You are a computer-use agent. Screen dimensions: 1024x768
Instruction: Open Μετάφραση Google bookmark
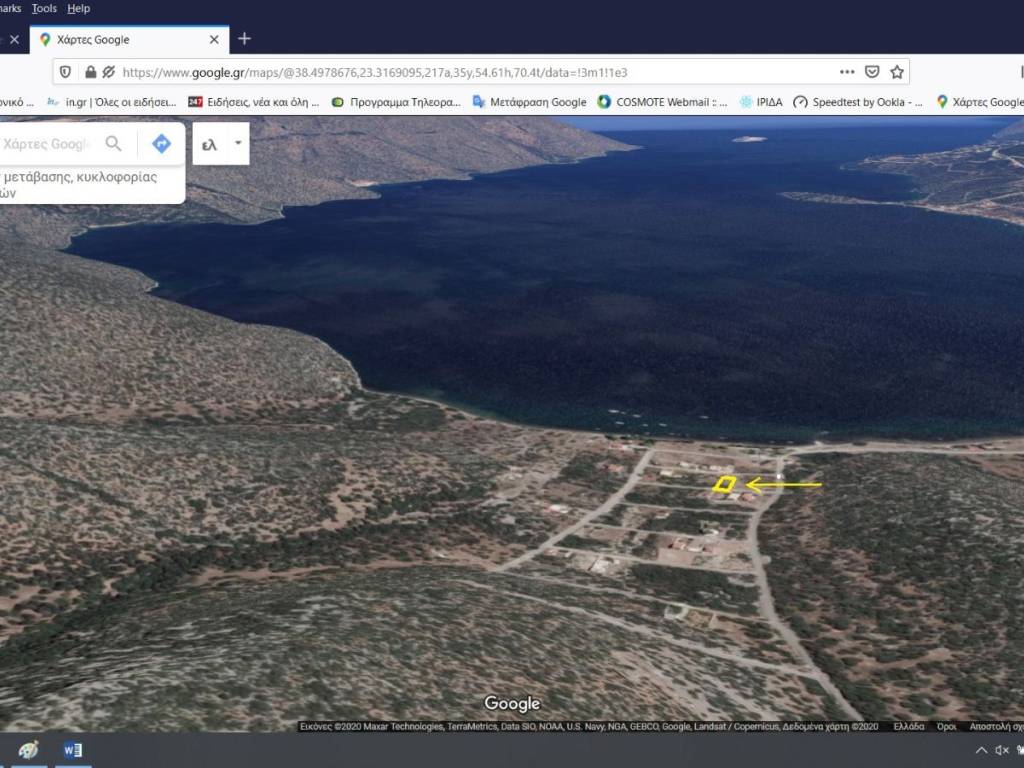529,102
